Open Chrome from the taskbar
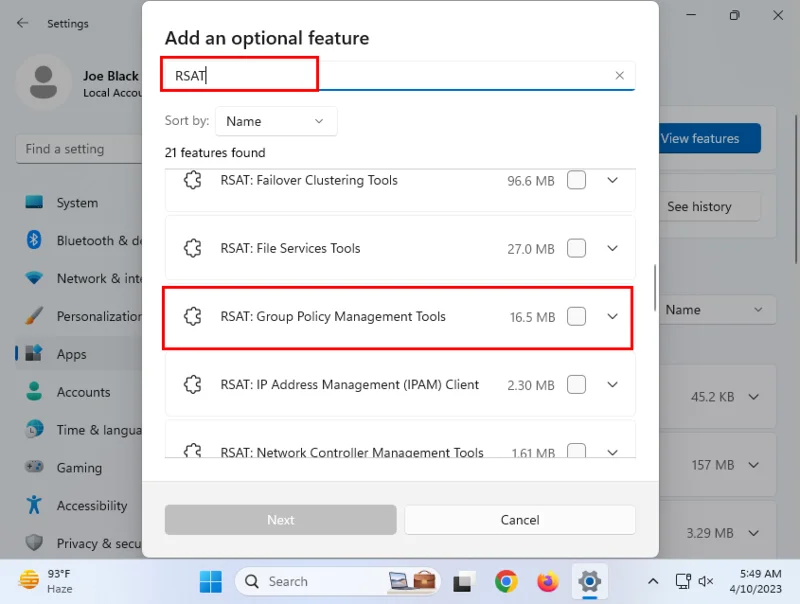Image resolution: width=800 pixels, height=604 pixels. click(x=506, y=582)
